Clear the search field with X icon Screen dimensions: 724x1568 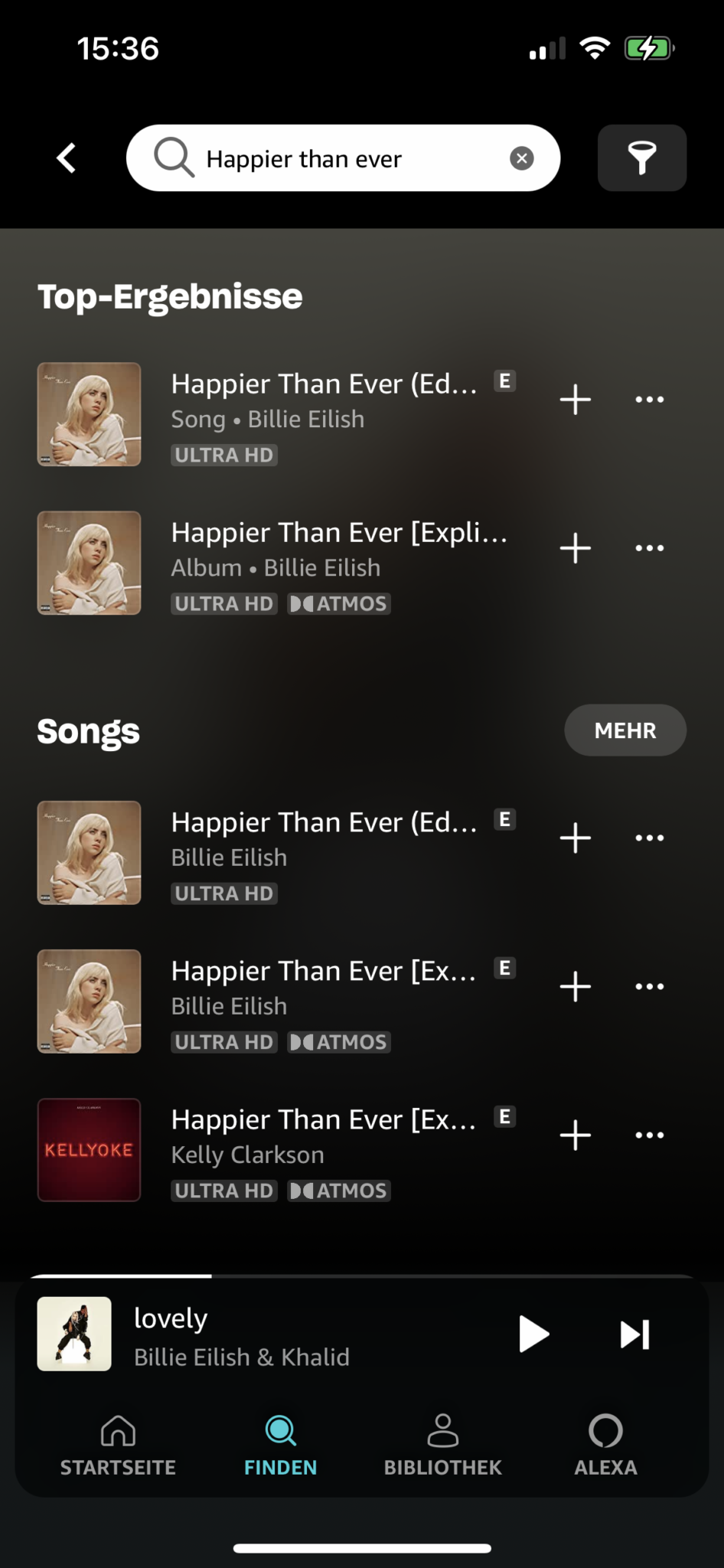[522, 158]
